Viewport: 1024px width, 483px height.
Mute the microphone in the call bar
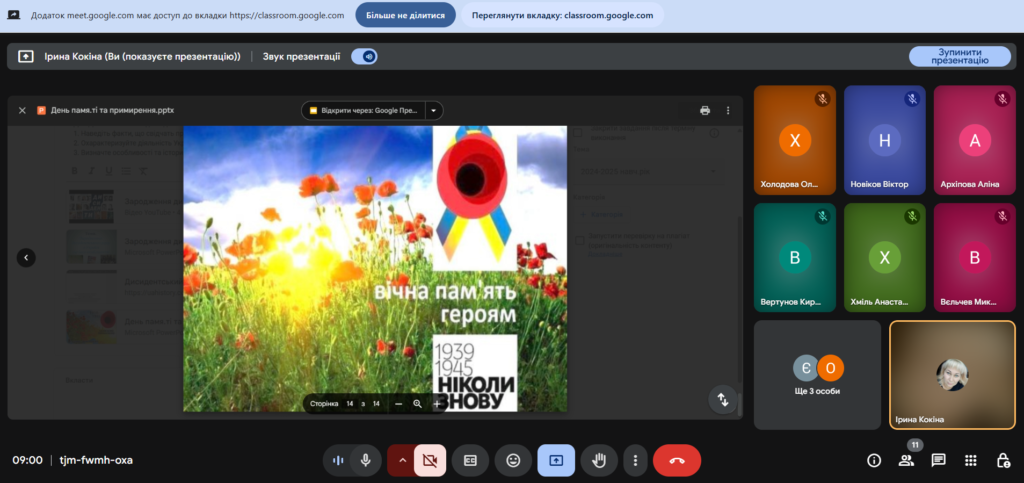coord(366,460)
